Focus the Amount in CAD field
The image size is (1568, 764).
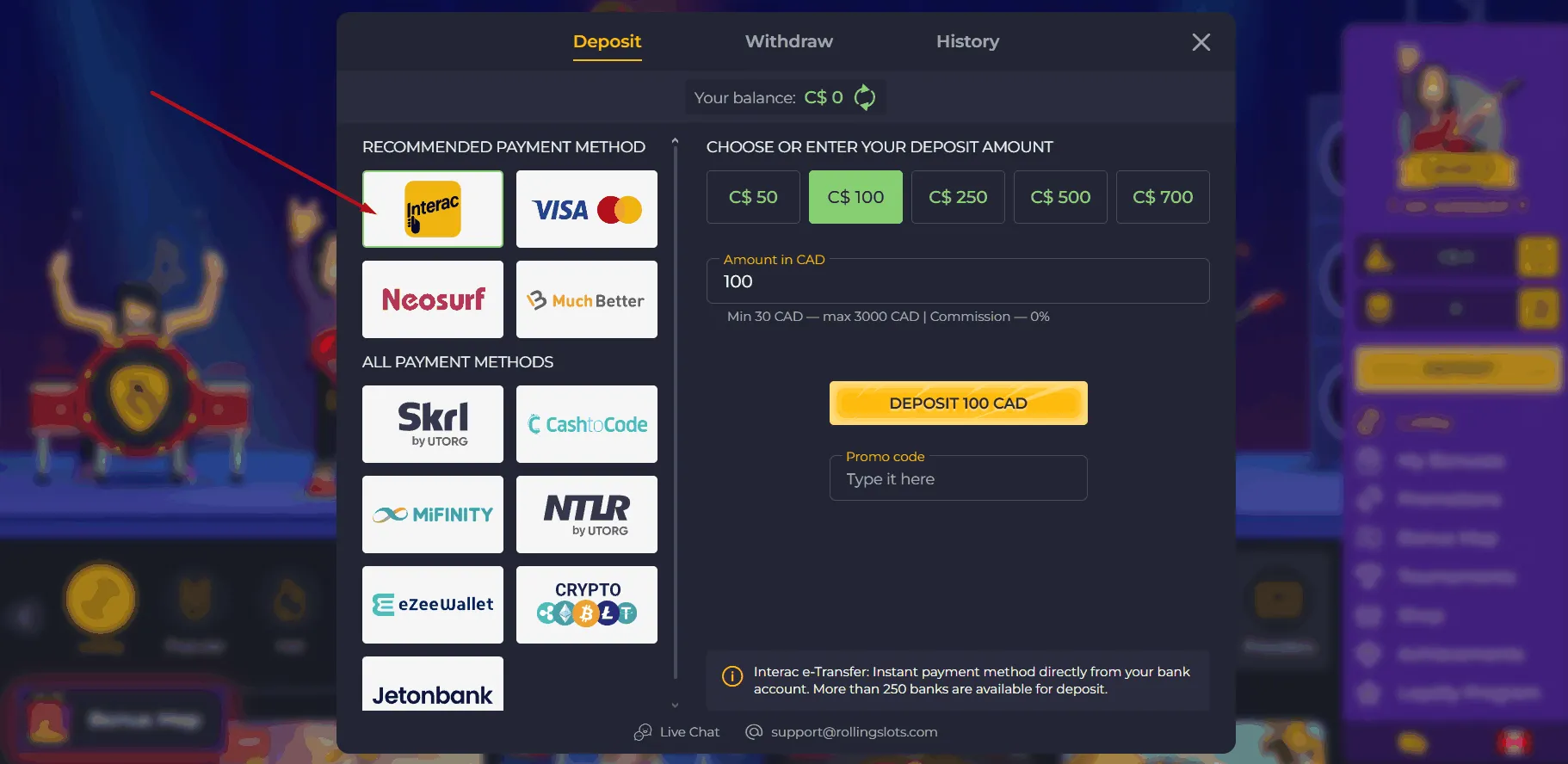tap(958, 281)
